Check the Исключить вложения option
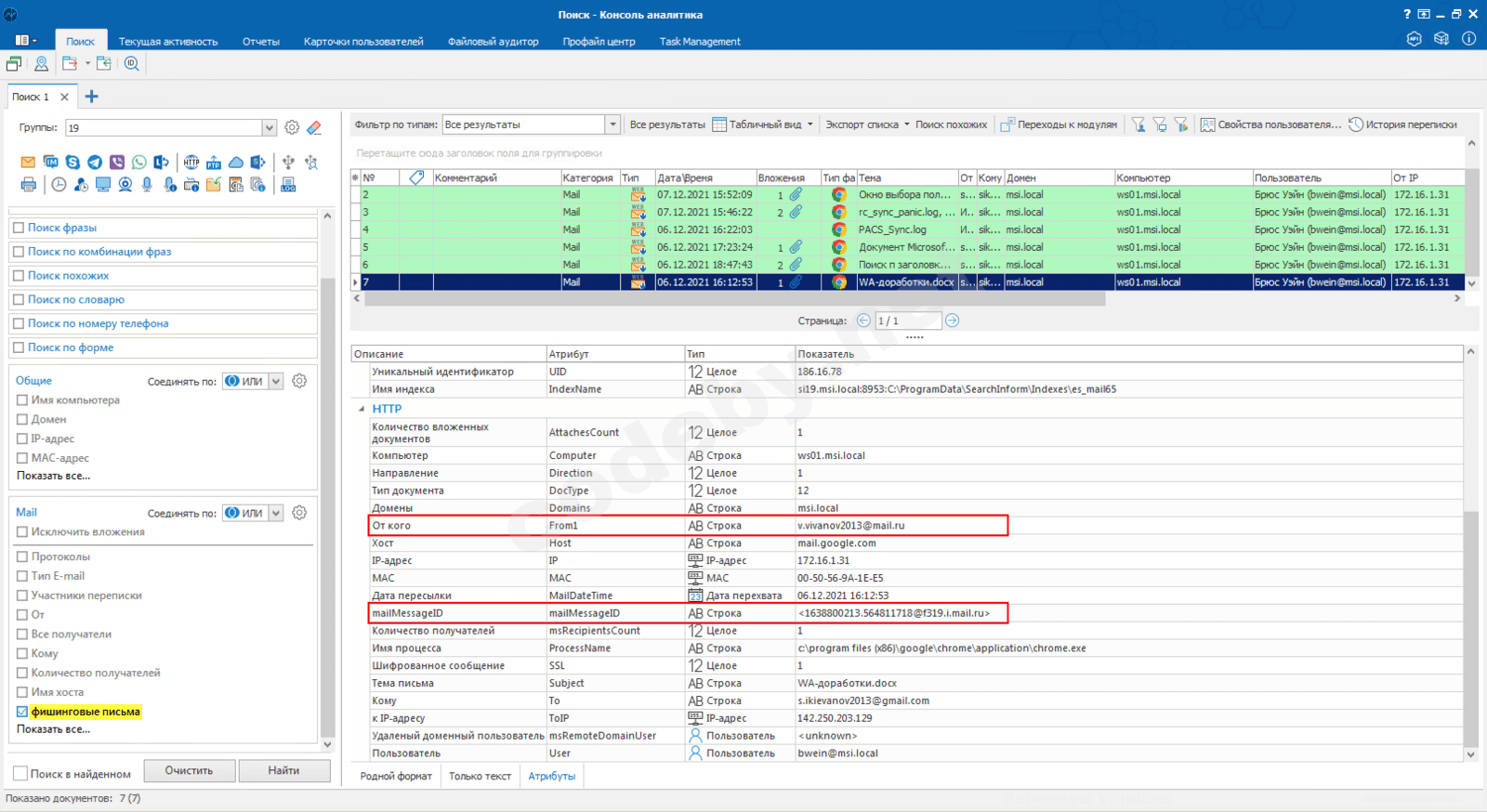 [22, 532]
